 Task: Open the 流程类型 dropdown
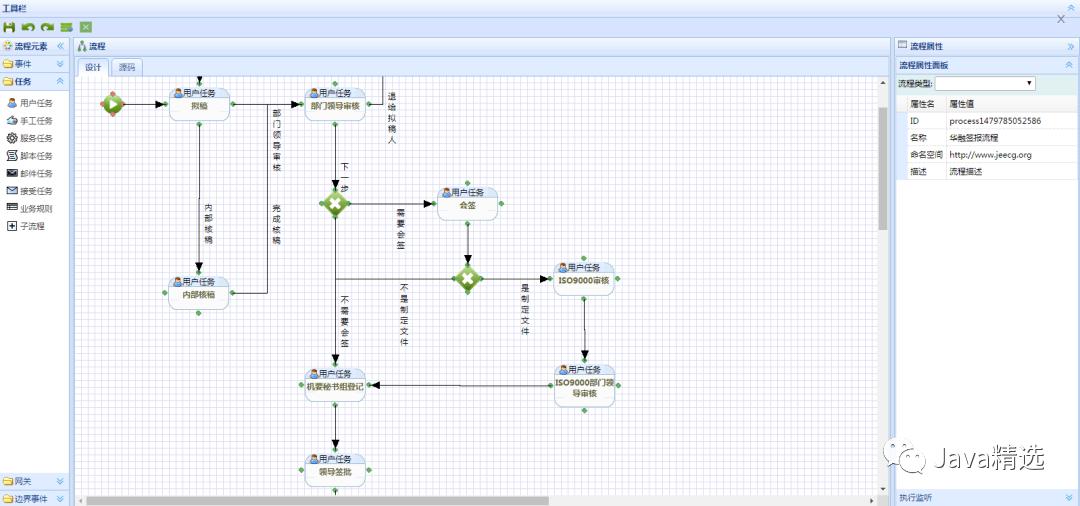[x=985, y=83]
